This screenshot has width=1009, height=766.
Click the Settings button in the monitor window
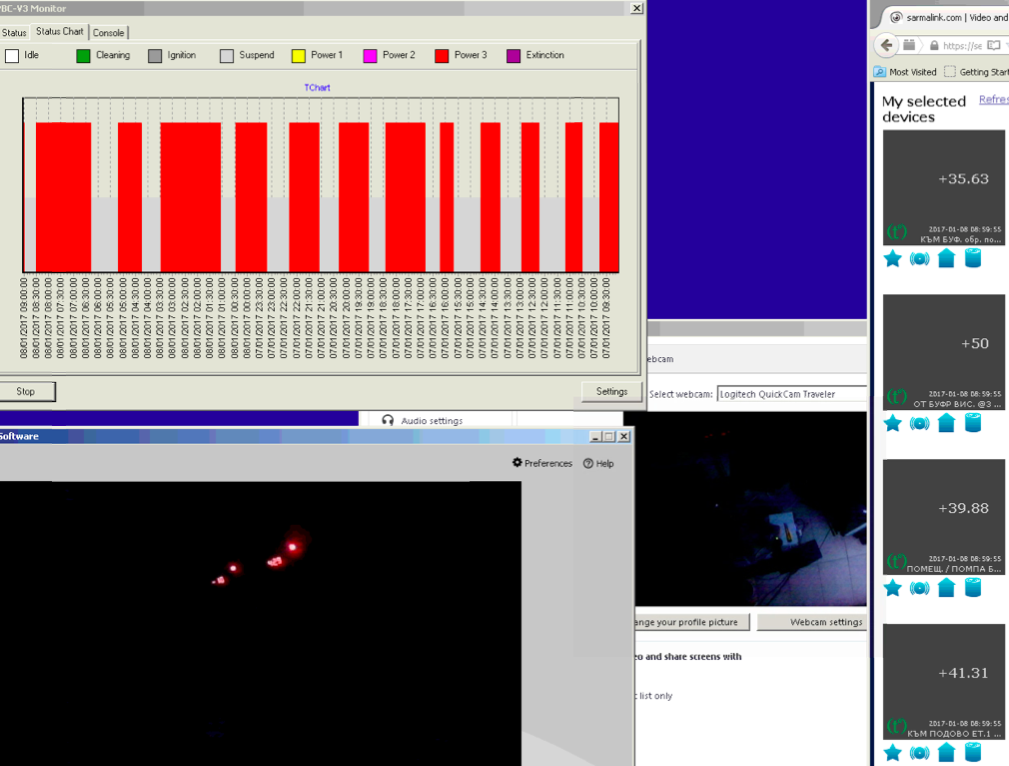point(611,391)
